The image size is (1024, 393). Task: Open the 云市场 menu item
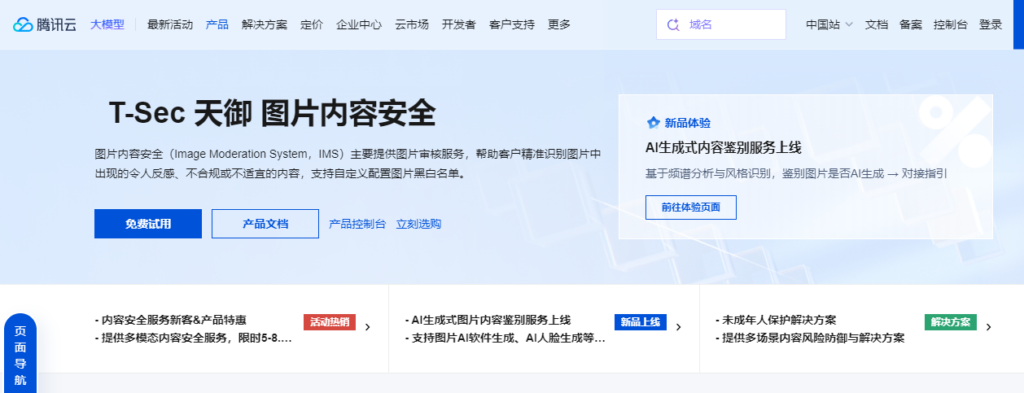tap(411, 25)
